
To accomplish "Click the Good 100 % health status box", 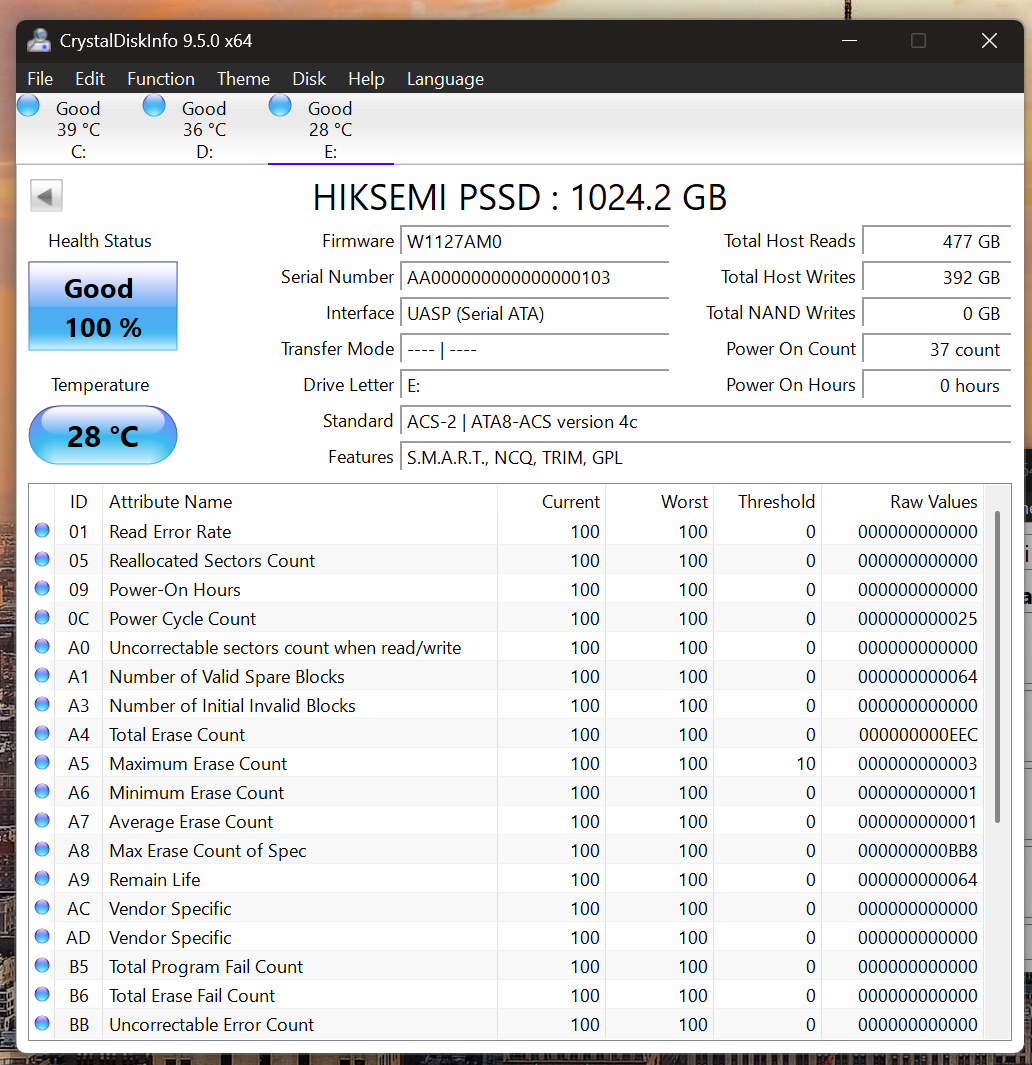I will click(103, 306).
